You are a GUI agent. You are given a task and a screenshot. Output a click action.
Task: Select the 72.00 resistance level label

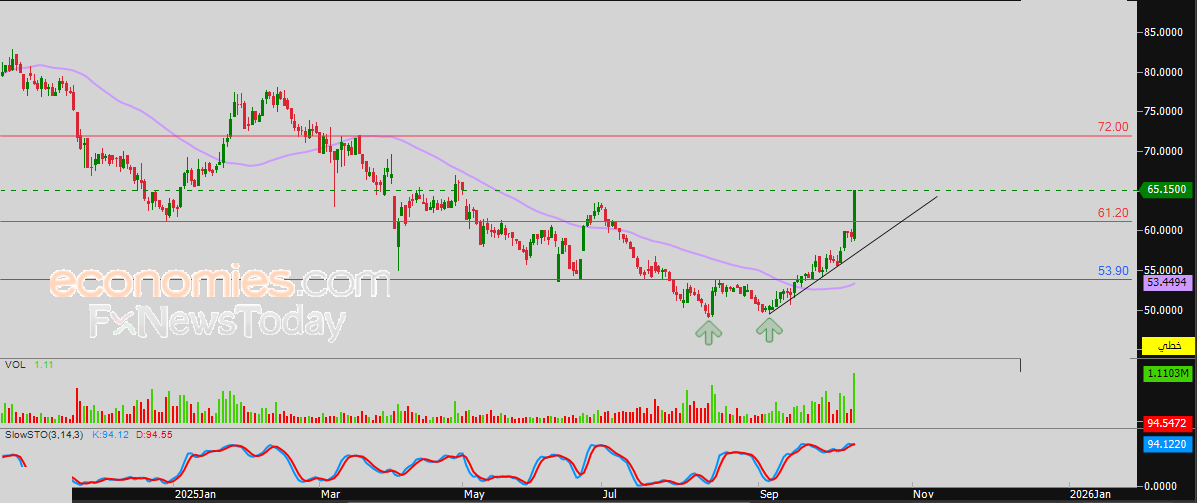click(x=1112, y=127)
